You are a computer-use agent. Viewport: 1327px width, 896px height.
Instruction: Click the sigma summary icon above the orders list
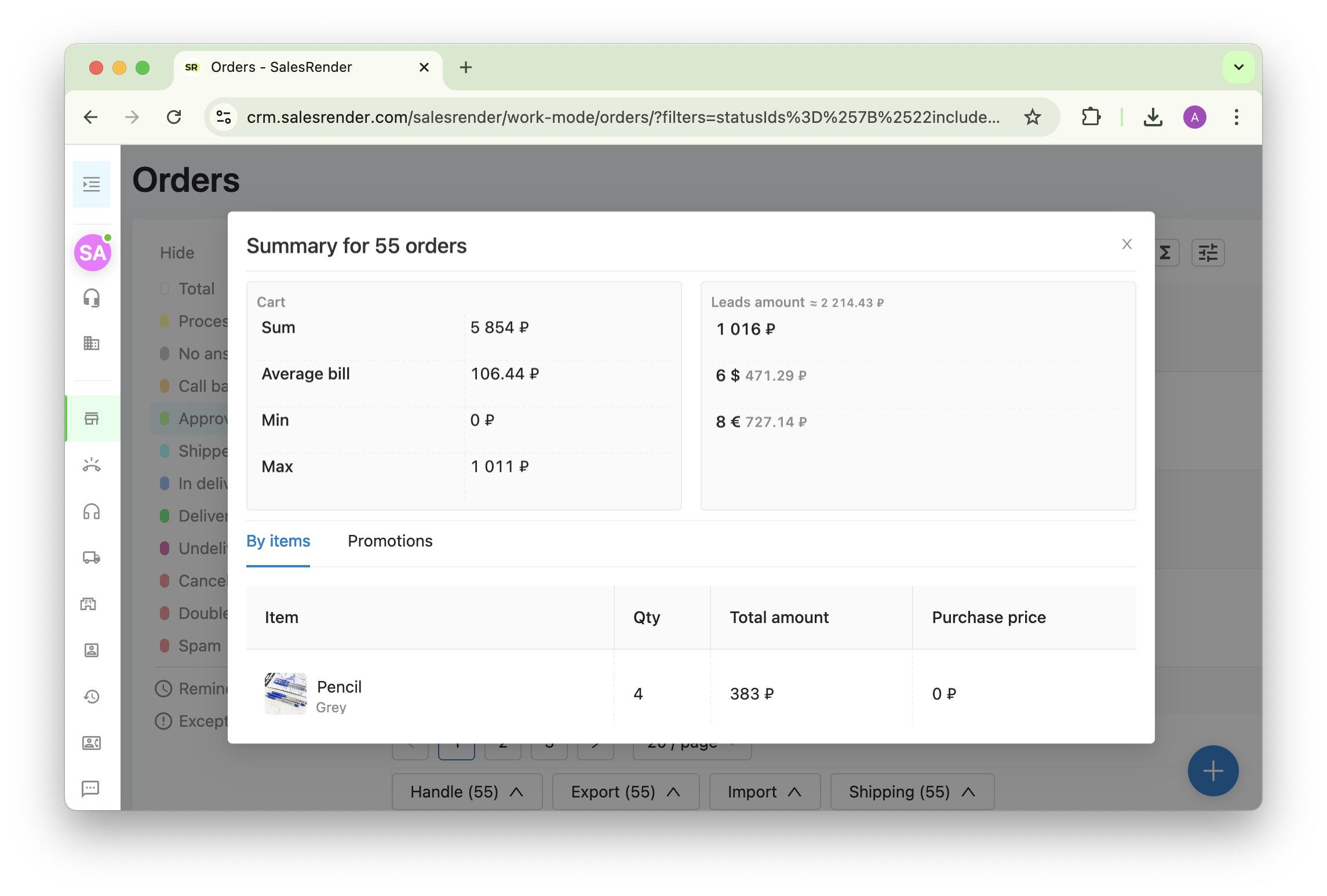pos(1165,253)
